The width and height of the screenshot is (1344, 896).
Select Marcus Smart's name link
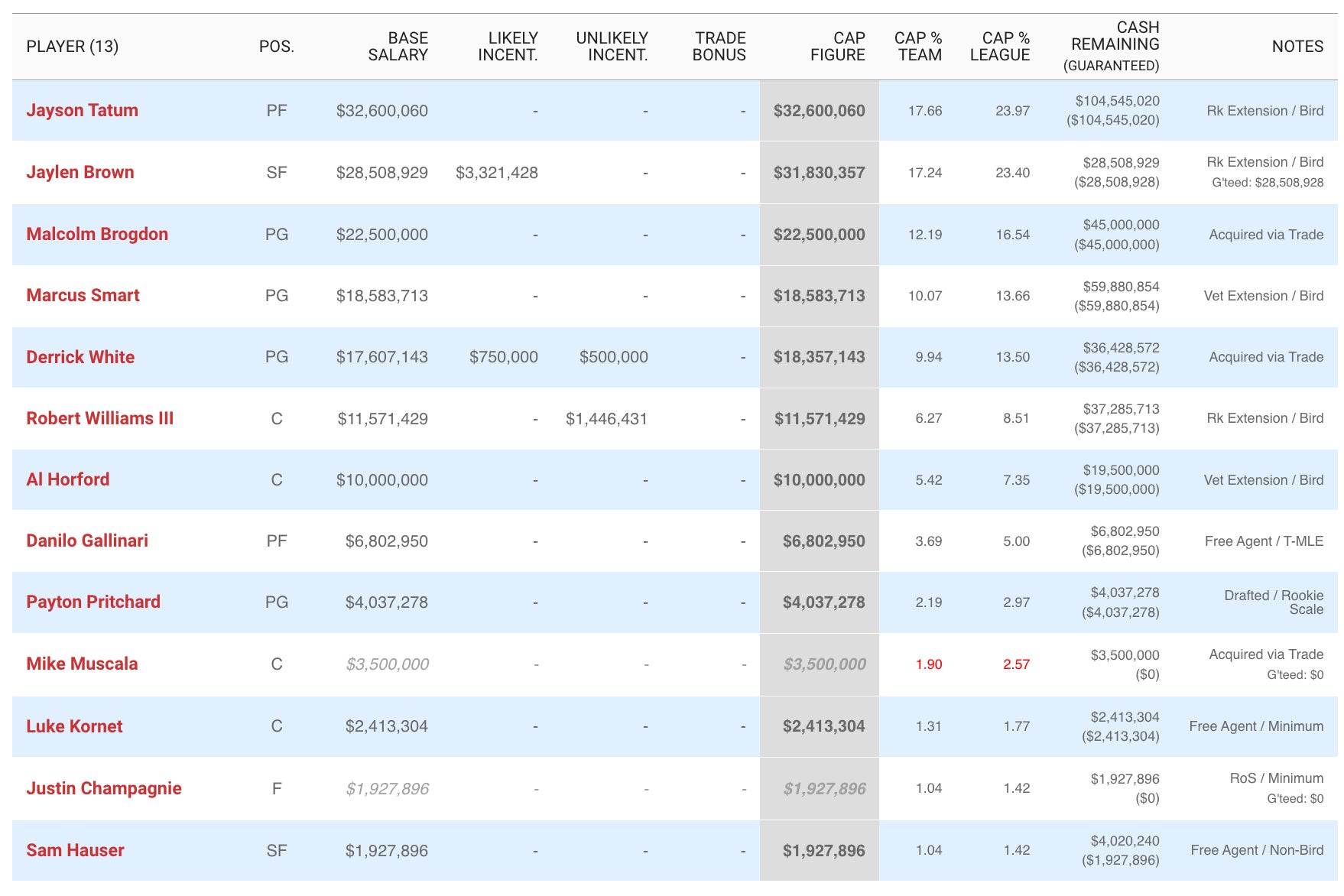tap(83, 295)
